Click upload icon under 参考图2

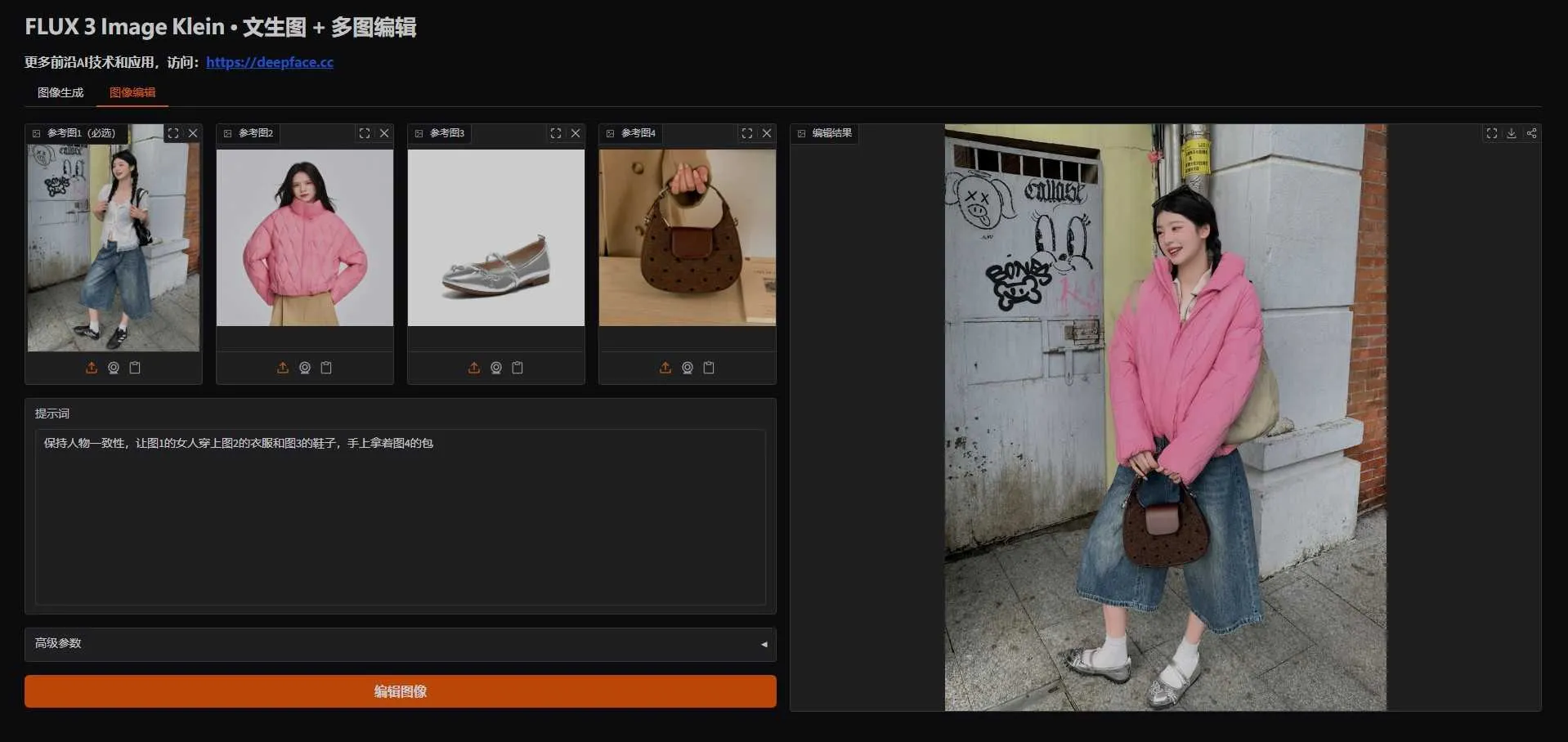tap(283, 368)
